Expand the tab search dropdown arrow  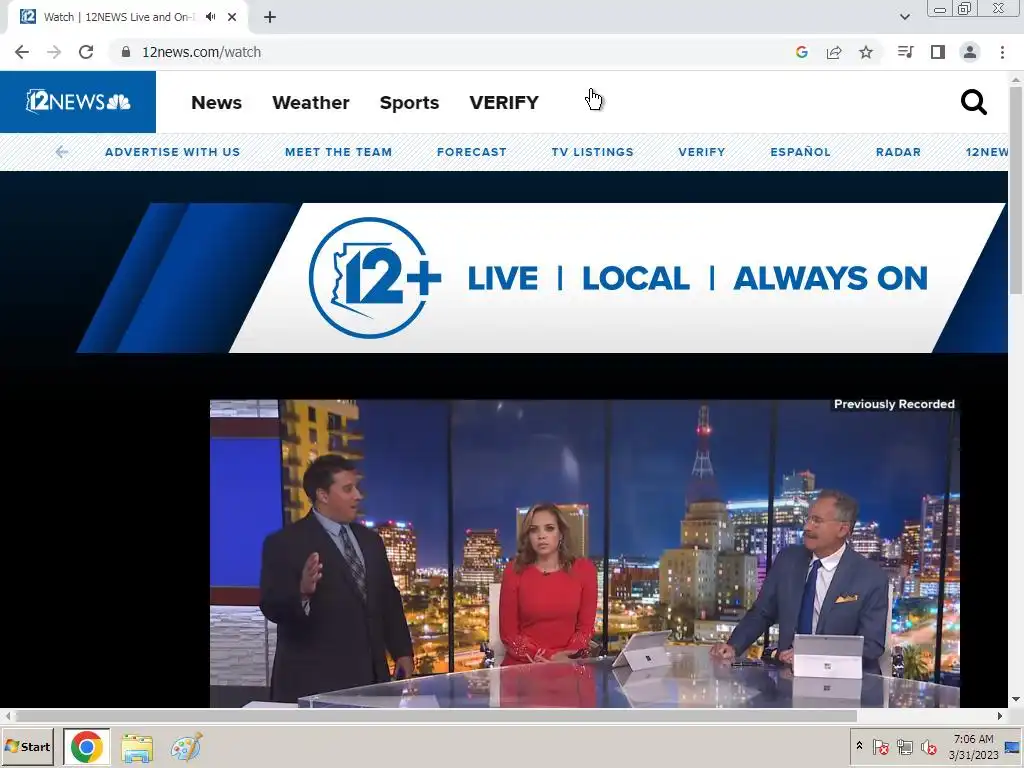(904, 17)
